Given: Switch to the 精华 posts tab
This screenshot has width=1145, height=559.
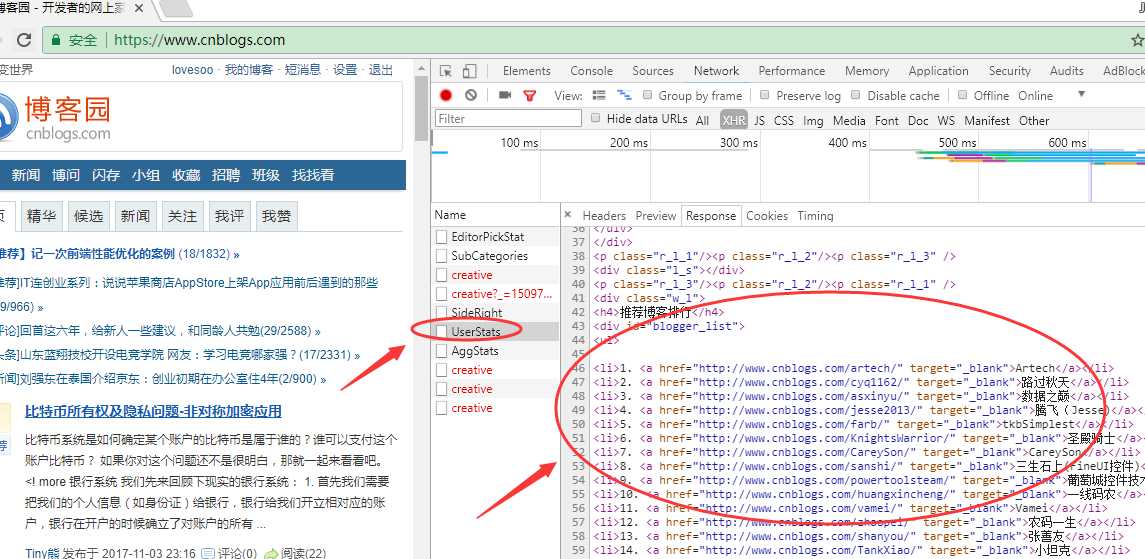Looking at the screenshot, I should coord(41,216).
